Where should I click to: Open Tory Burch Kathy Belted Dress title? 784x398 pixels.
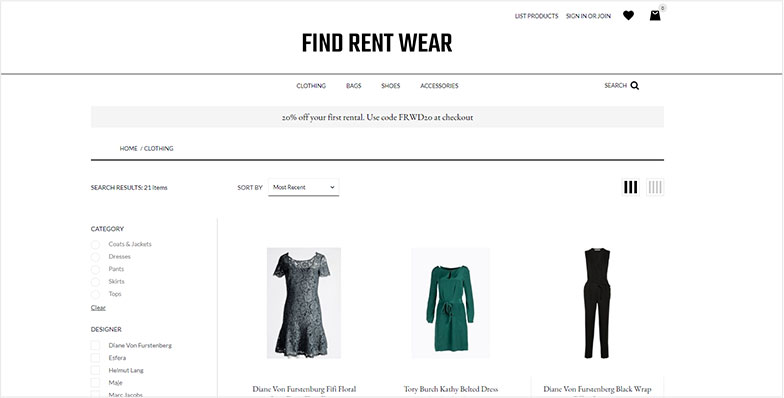pos(451,389)
